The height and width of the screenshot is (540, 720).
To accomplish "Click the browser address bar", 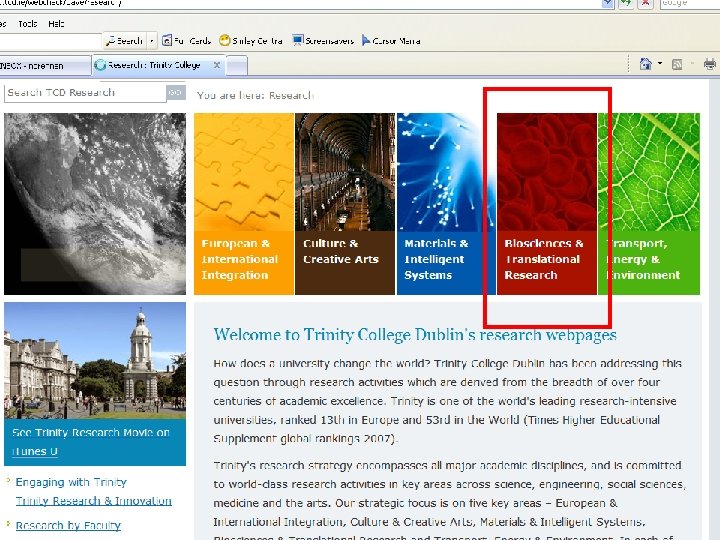I will (x=301, y=3).
